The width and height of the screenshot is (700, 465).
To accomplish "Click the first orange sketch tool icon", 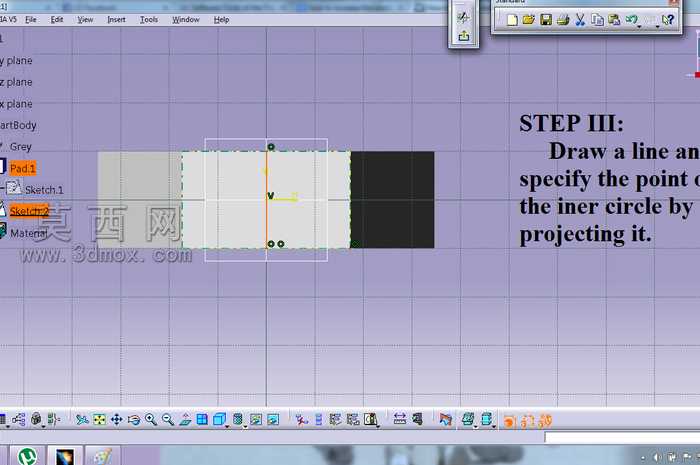I will (509, 421).
